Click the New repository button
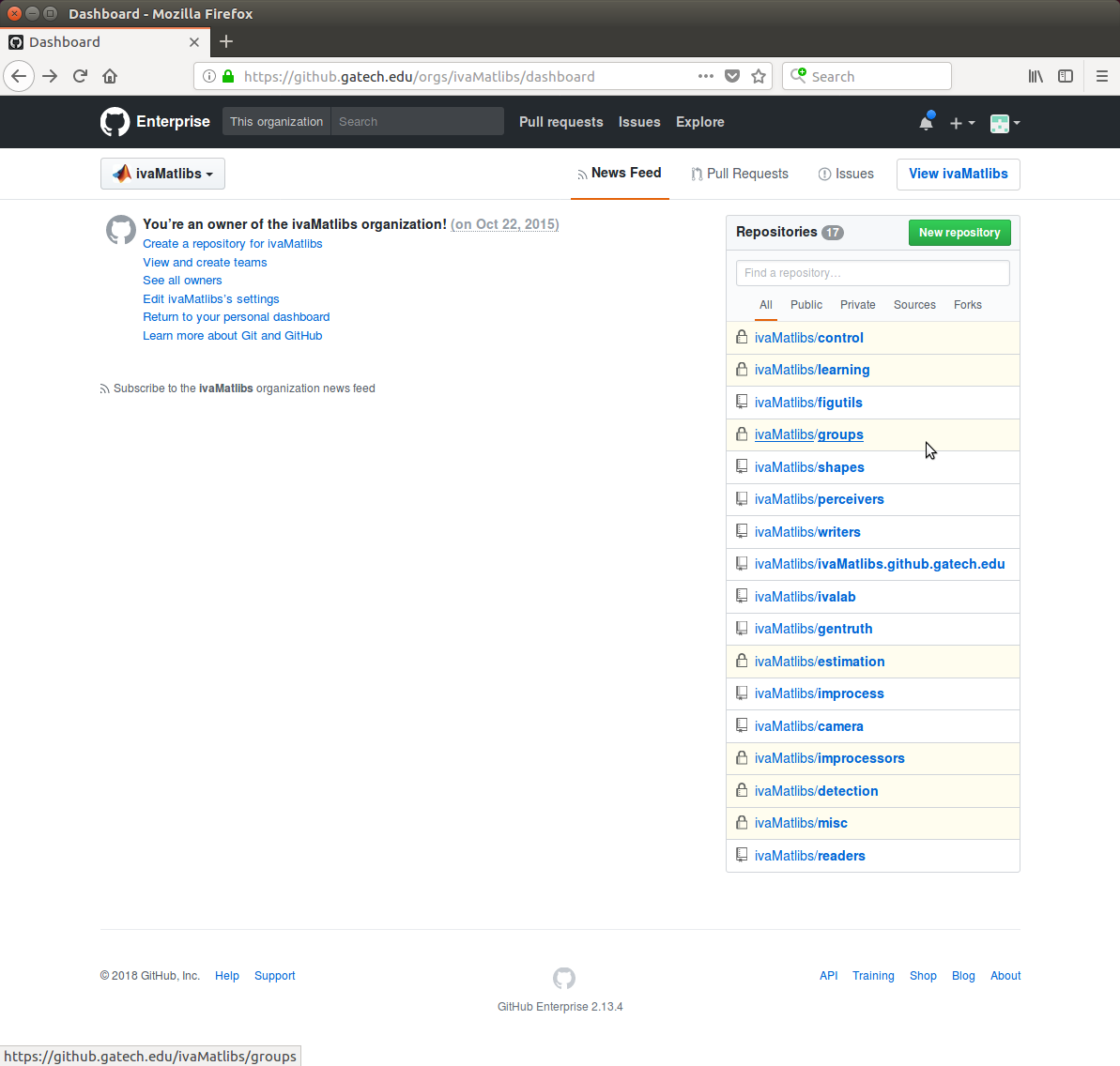 tap(959, 233)
